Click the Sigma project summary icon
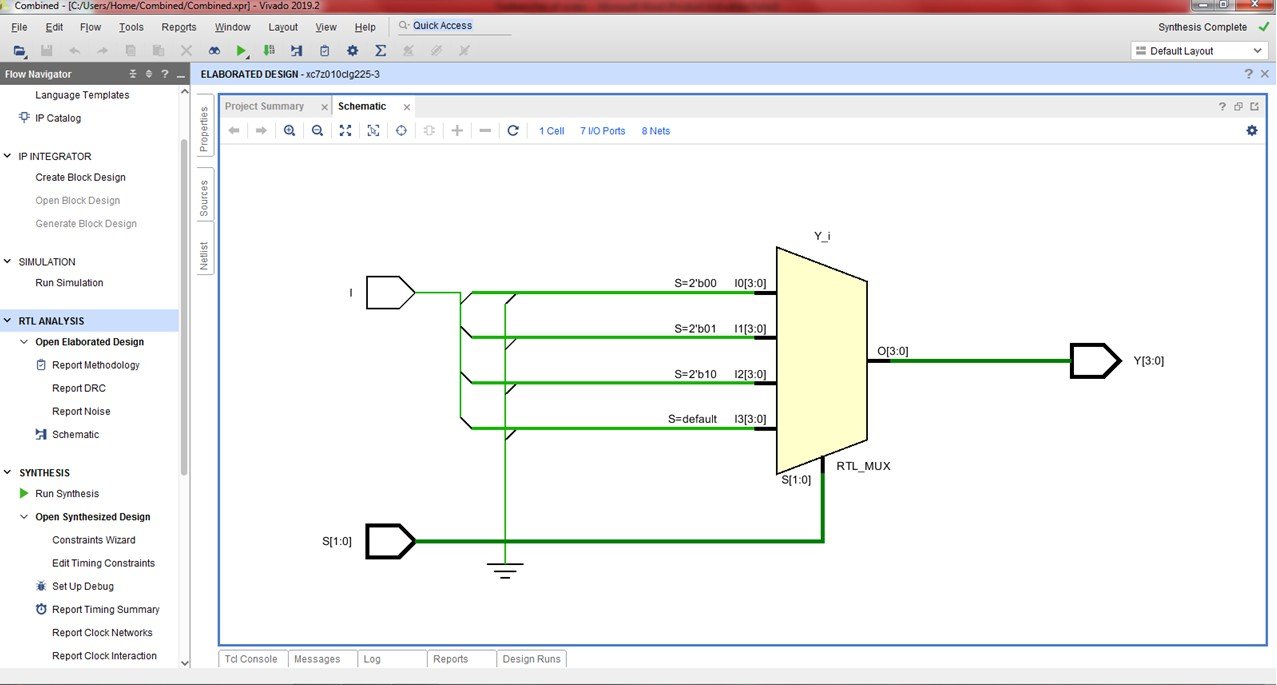The image size is (1277, 685). [380, 50]
